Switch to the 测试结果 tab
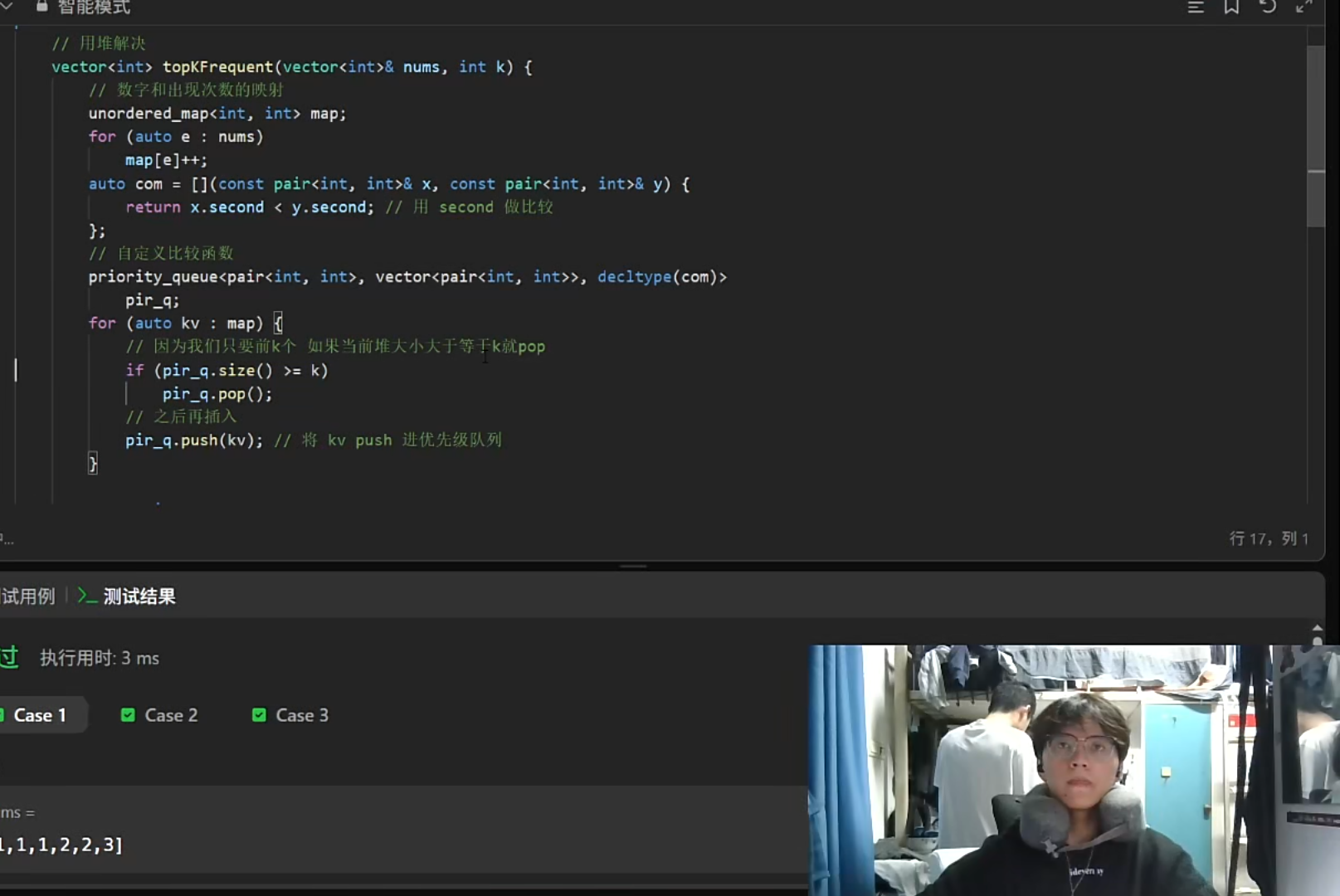1340x896 pixels. (139, 597)
